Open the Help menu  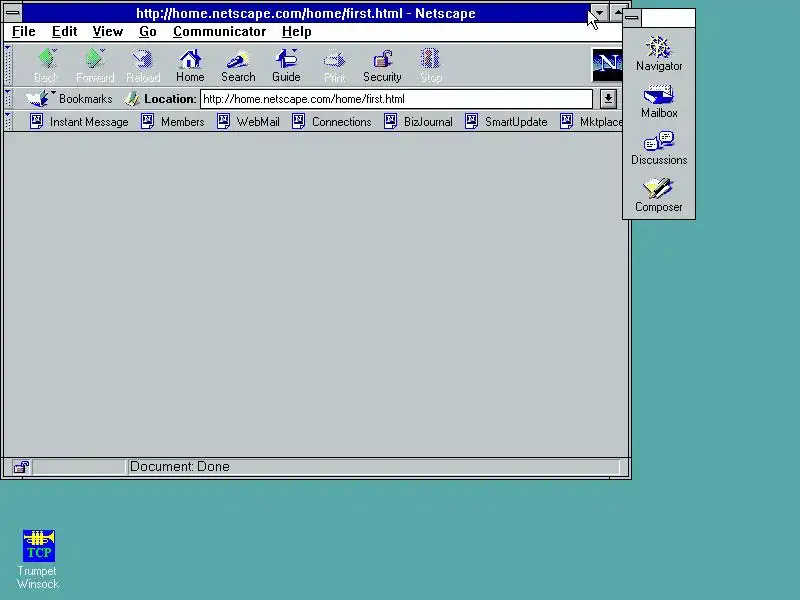(x=296, y=32)
